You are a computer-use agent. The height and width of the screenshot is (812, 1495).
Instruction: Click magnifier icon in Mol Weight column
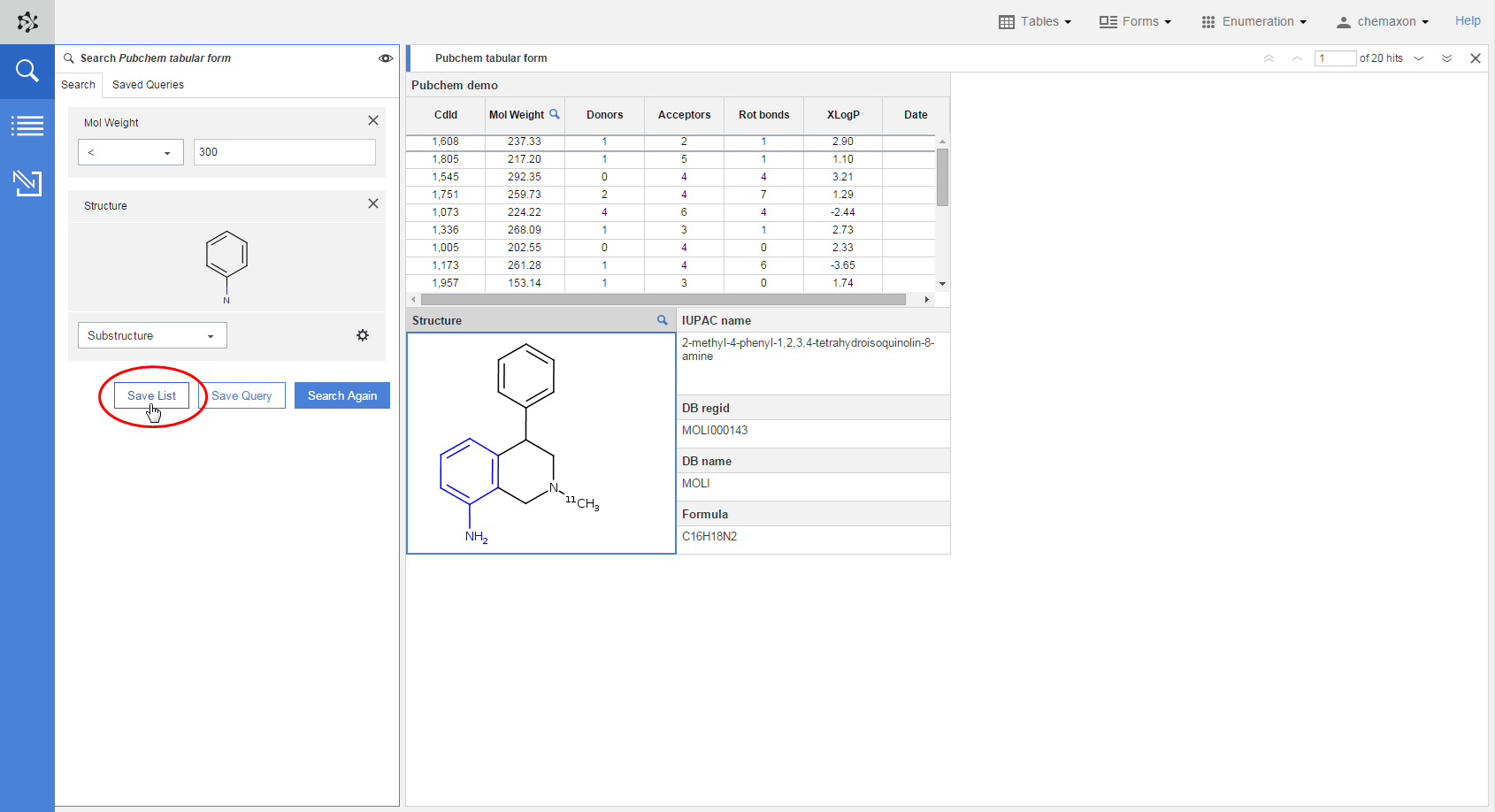555,114
